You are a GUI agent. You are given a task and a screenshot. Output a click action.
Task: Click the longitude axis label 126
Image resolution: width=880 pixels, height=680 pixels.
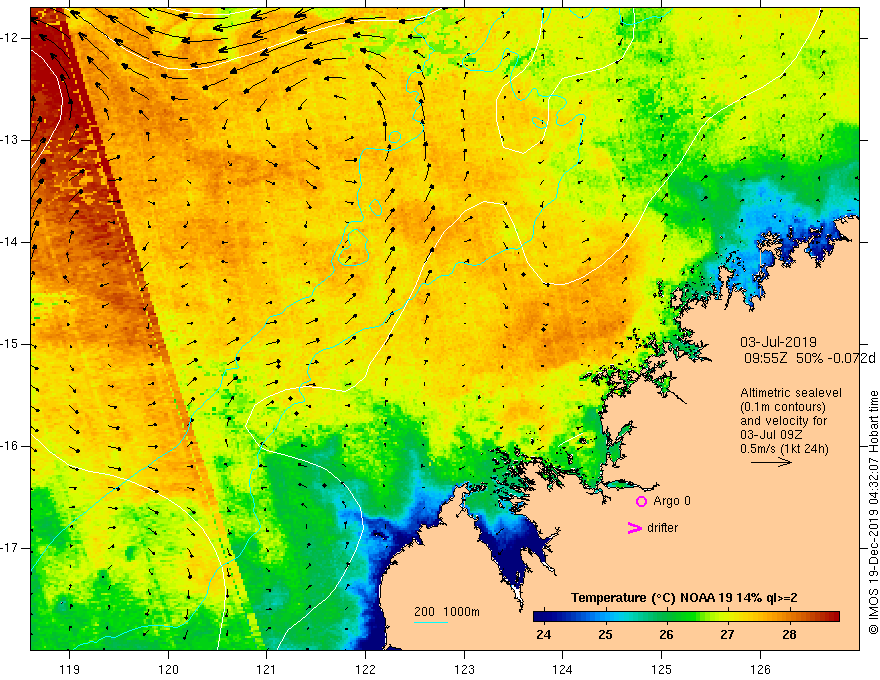point(760,669)
